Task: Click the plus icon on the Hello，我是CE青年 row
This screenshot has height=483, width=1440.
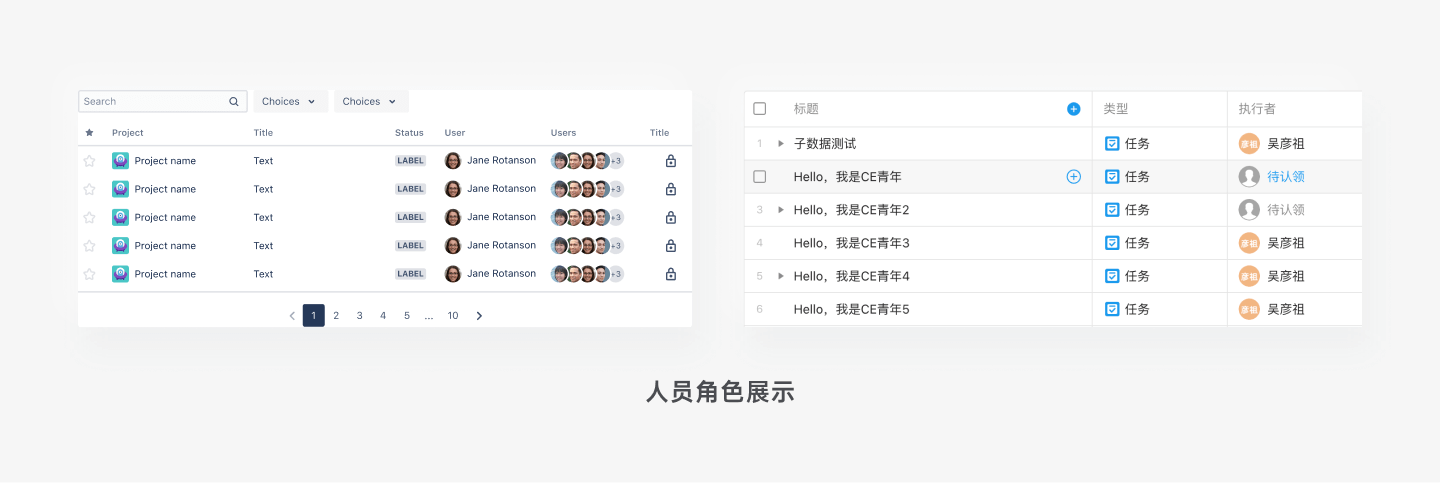Action: click(x=1073, y=176)
